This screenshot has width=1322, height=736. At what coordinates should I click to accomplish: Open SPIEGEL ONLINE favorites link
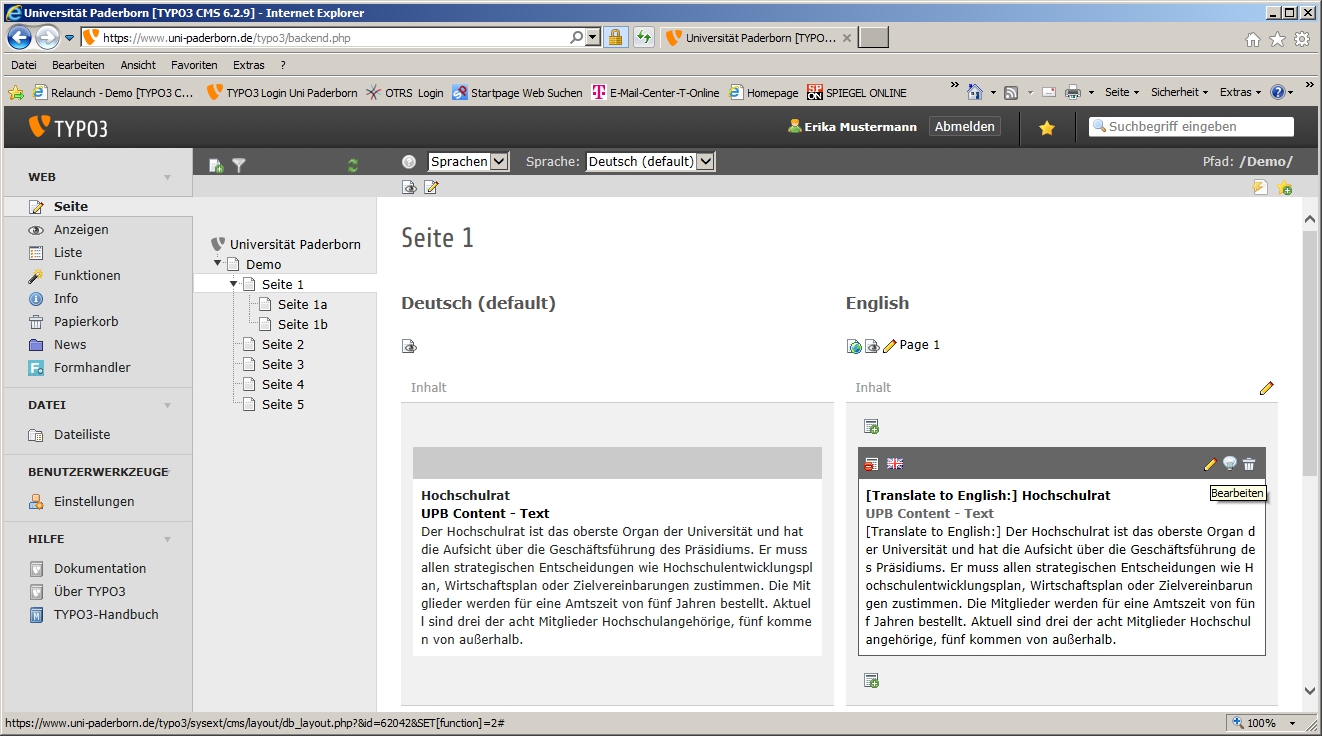click(856, 92)
